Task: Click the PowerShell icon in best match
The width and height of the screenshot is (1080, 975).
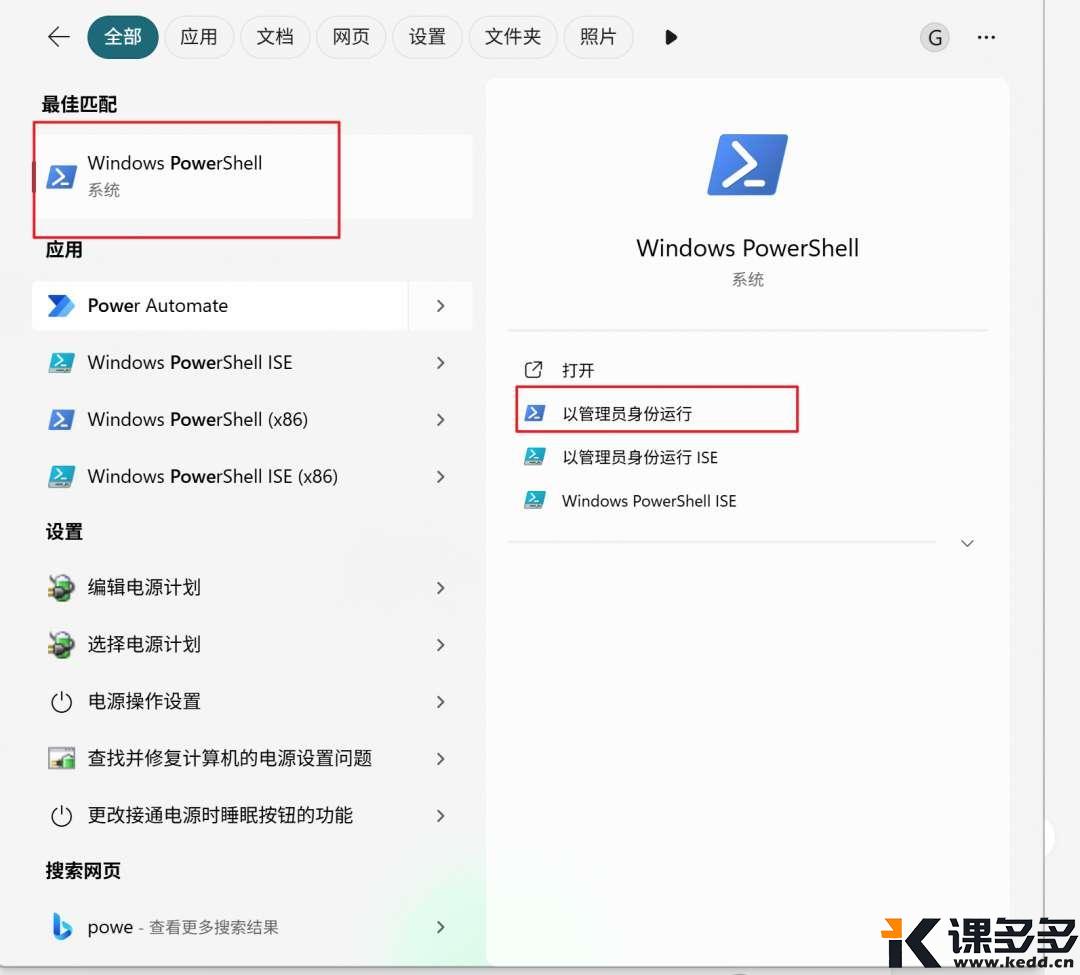Action: 61,177
